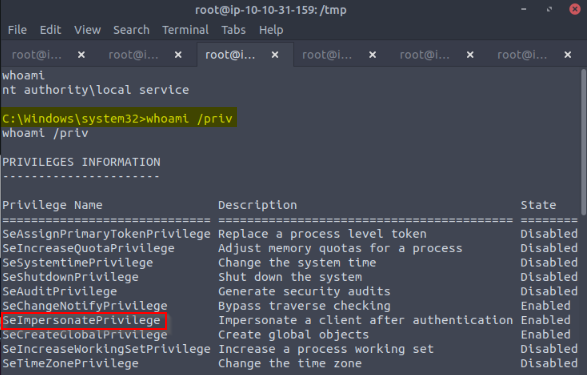Switch to the first root@i... tab

[x=37, y=55]
